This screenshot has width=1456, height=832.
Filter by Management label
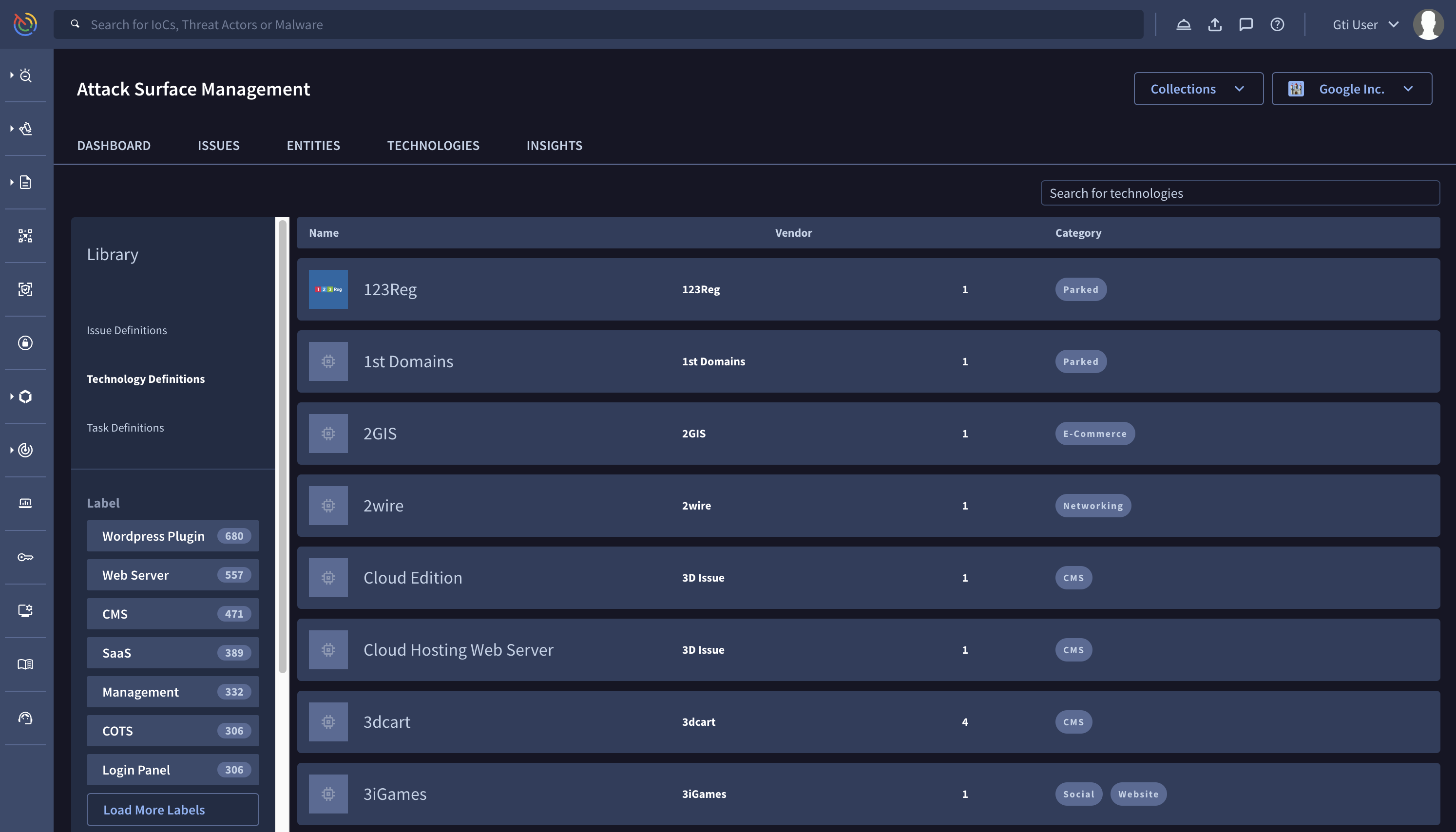click(x=172, y=691)
